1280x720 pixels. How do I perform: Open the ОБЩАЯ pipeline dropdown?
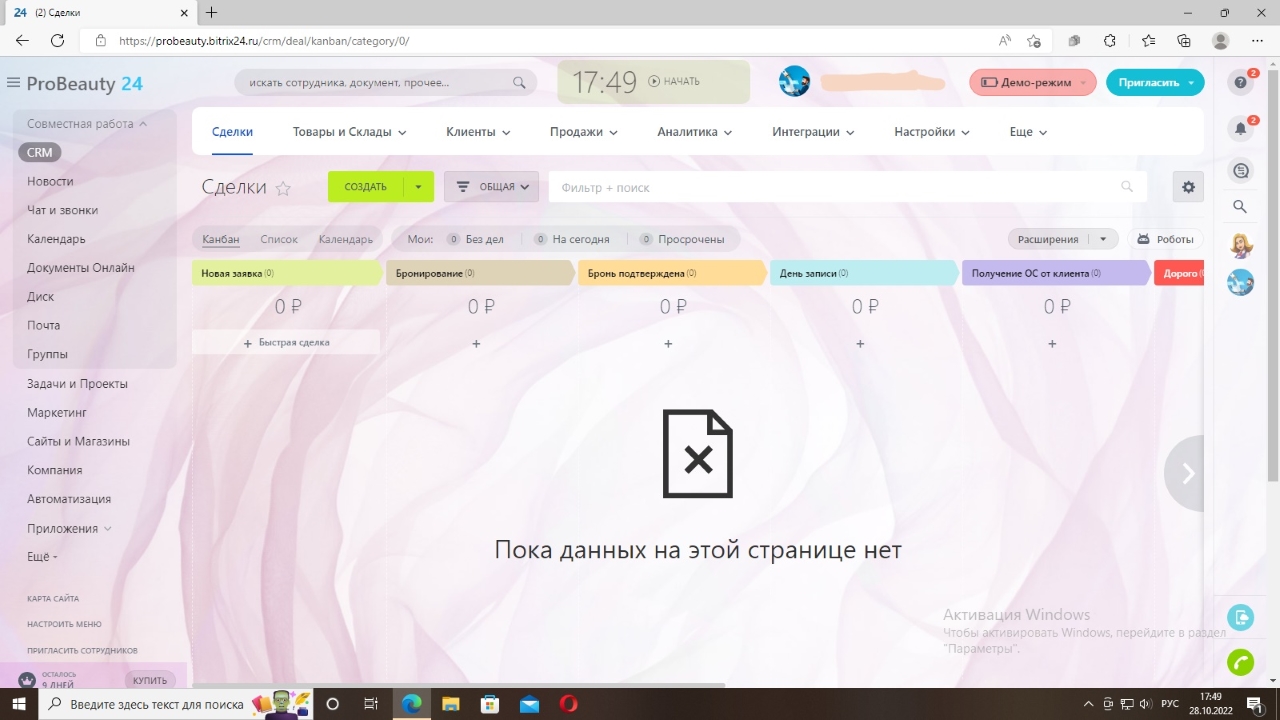click(491, 187)
